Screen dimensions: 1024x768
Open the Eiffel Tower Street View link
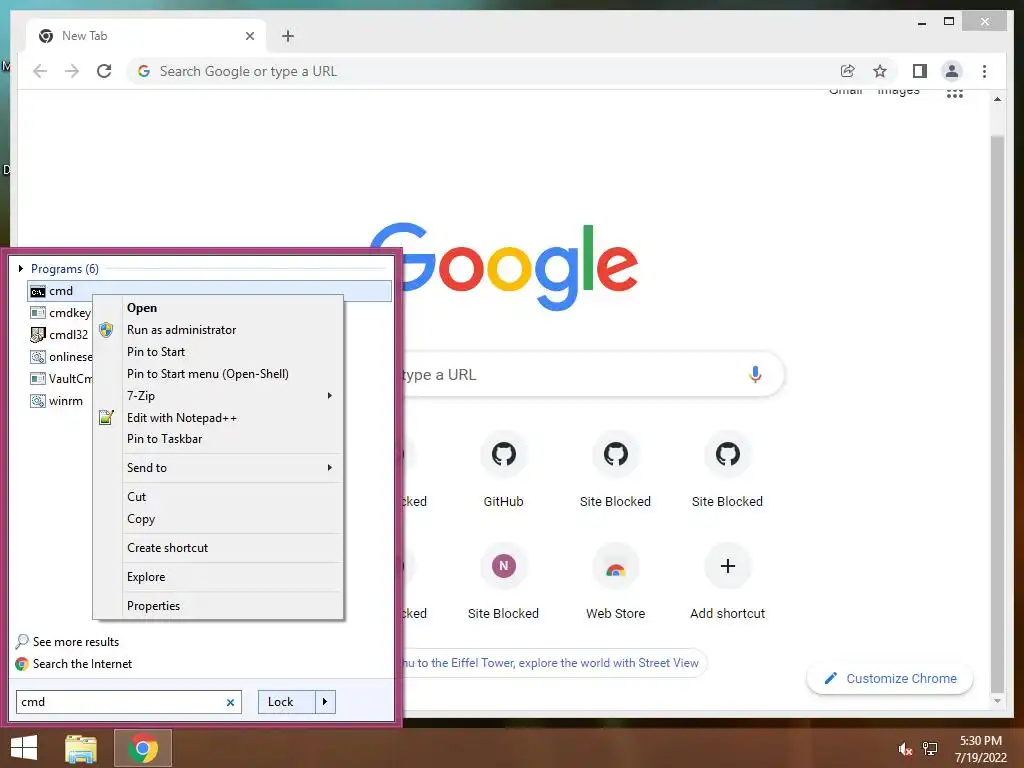(552, 663)
